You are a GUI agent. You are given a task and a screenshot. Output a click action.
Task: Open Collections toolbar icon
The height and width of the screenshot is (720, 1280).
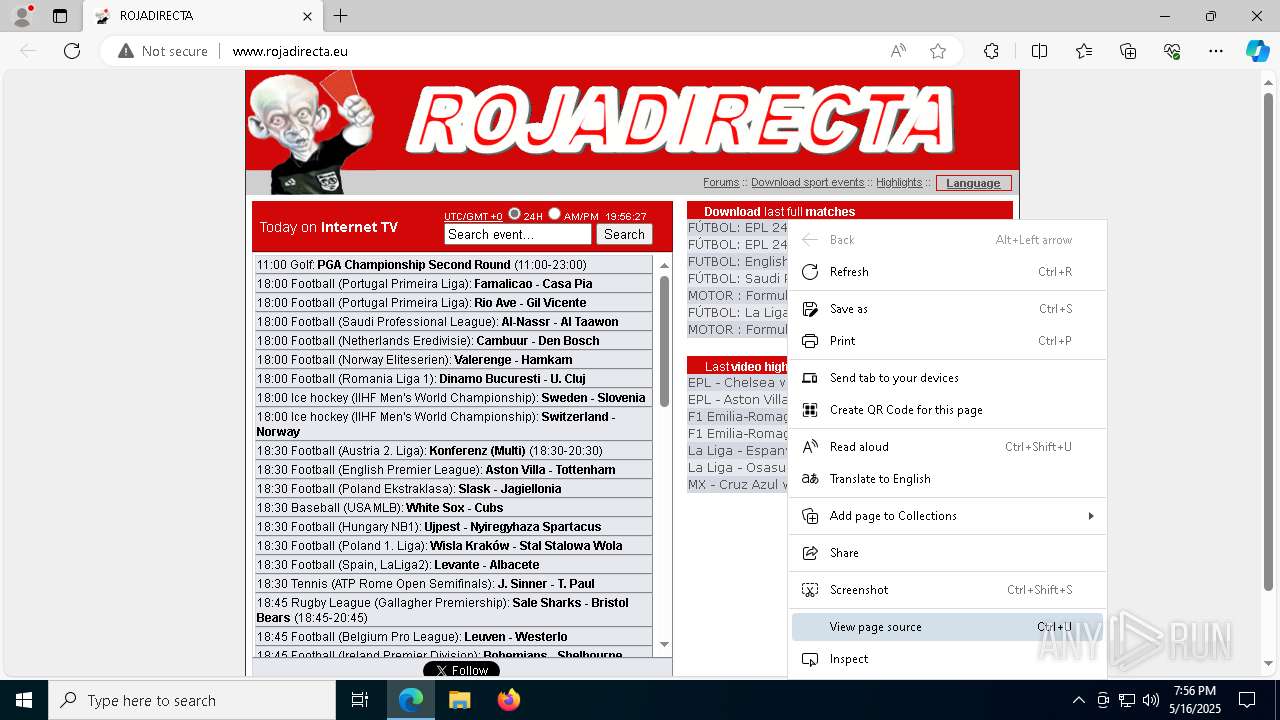click(1128, 51)
